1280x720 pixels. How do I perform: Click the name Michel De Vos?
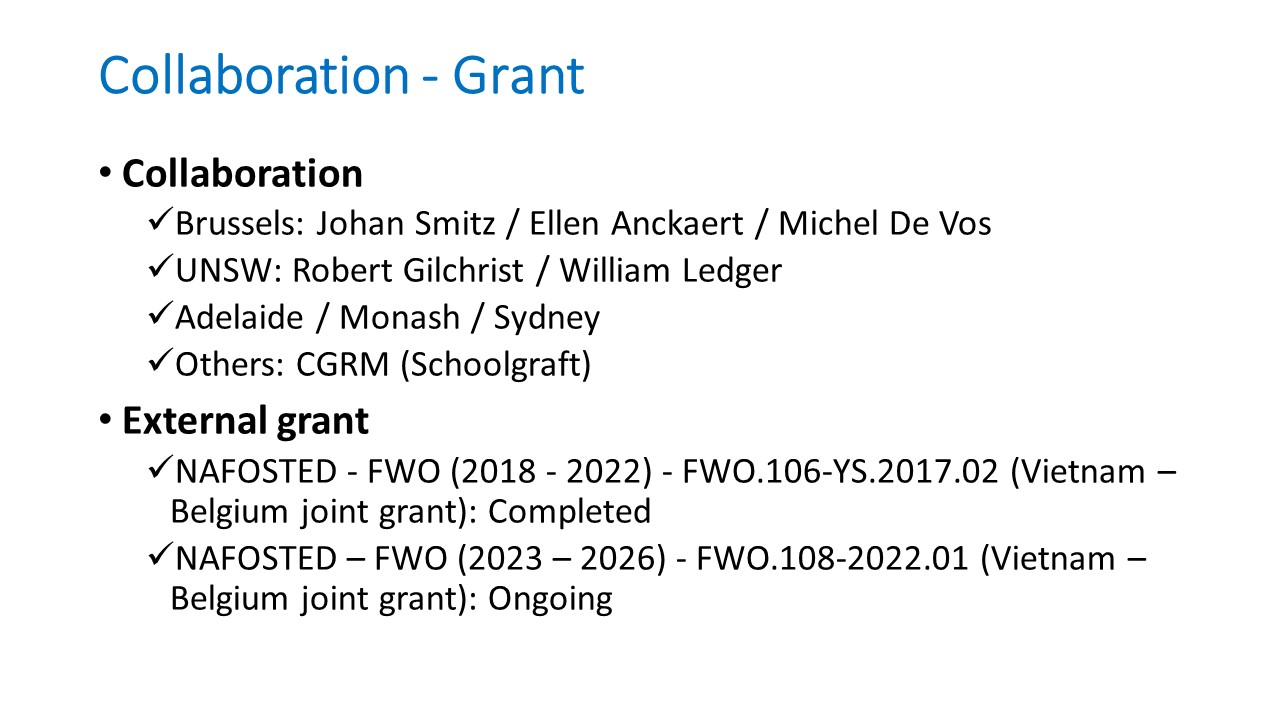(x=885, y=223)
